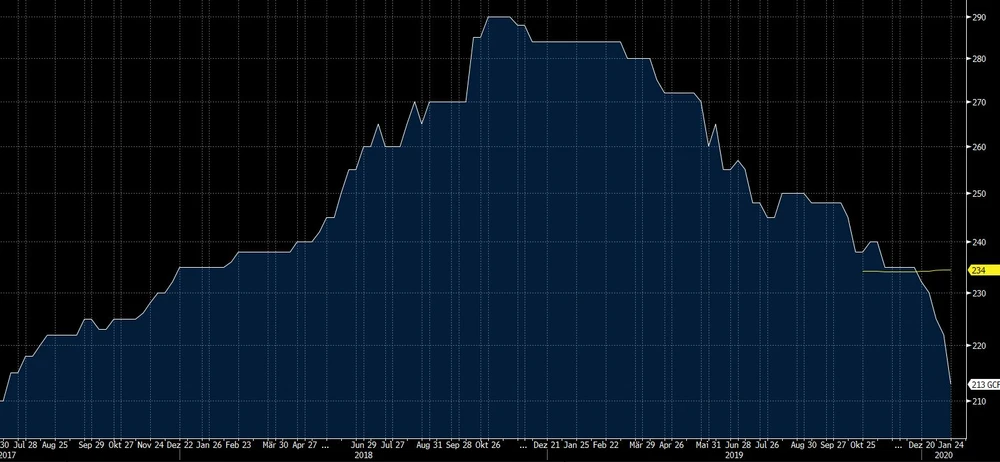Select the 280 tick on the price axis
Screen dimensions: 1000x462
[978, 59]
